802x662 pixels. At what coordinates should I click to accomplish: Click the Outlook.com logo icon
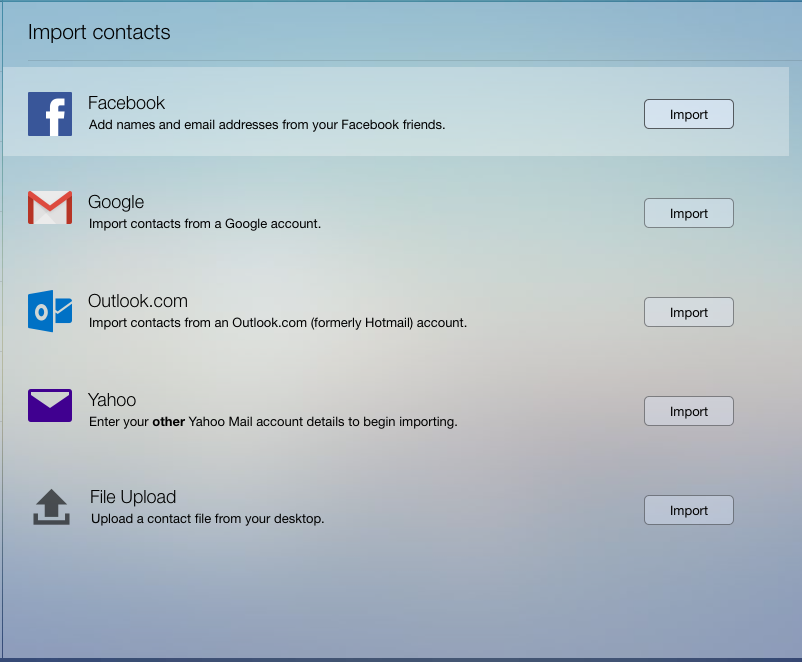[50, 311]
